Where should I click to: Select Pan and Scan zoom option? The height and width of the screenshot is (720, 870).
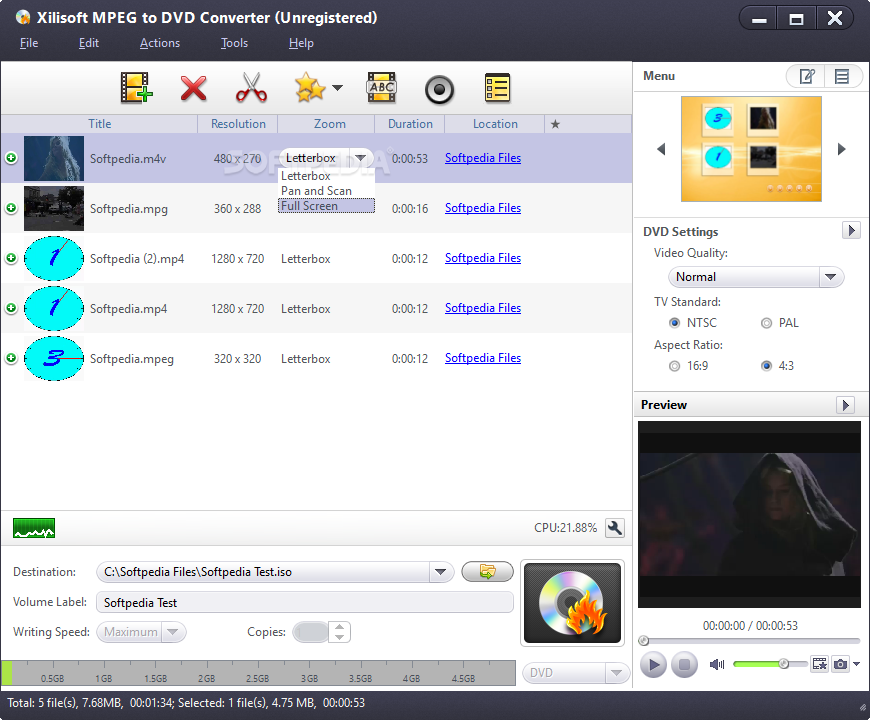pos(326,191)
